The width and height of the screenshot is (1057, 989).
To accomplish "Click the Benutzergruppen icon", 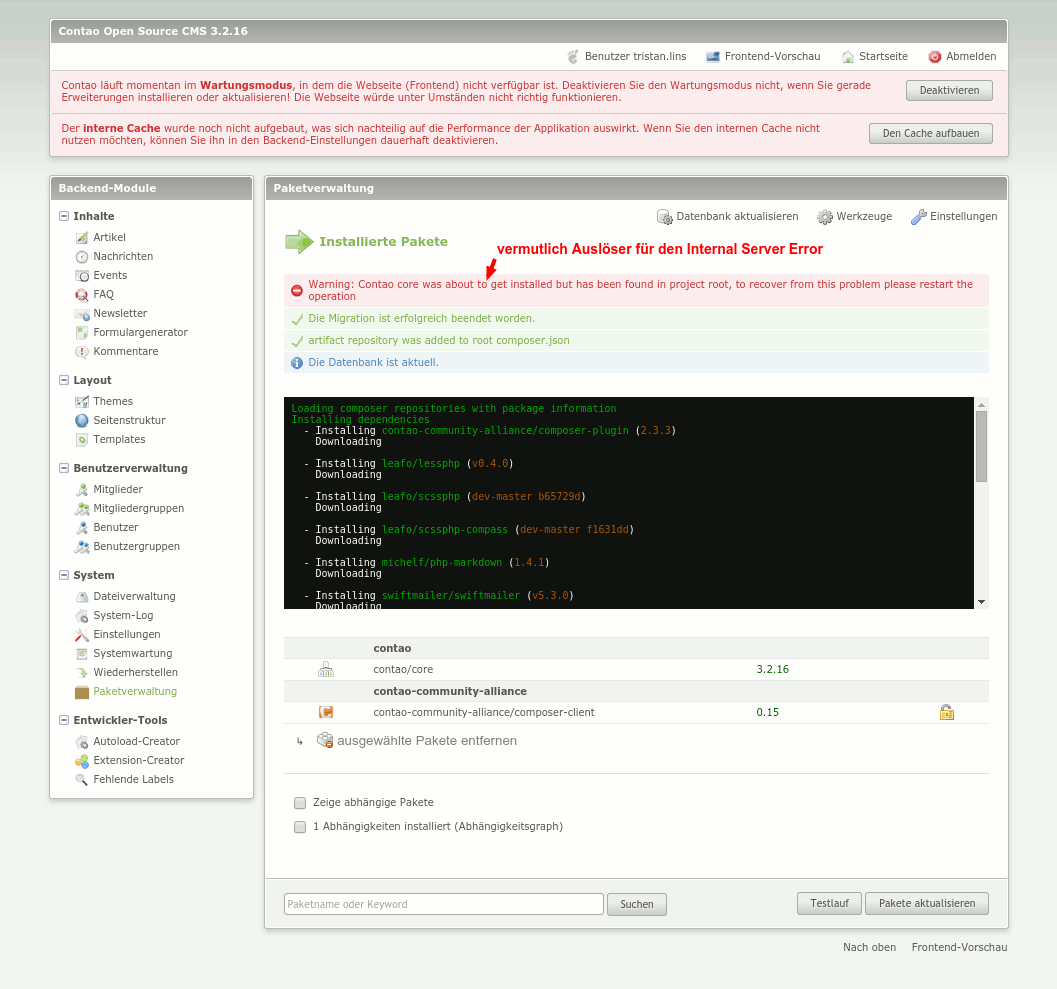I will tap(82, 546).
